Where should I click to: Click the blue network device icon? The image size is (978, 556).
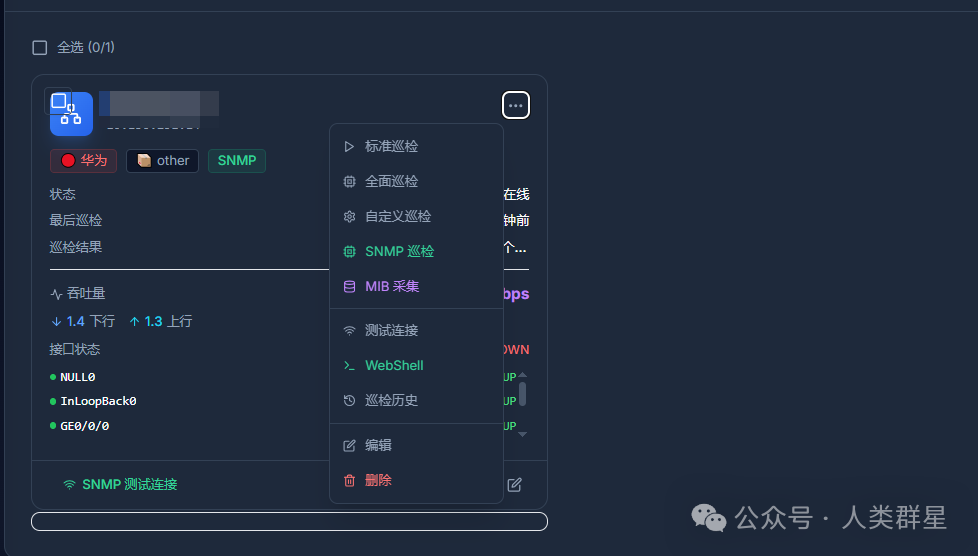click(x=72, y=115)
